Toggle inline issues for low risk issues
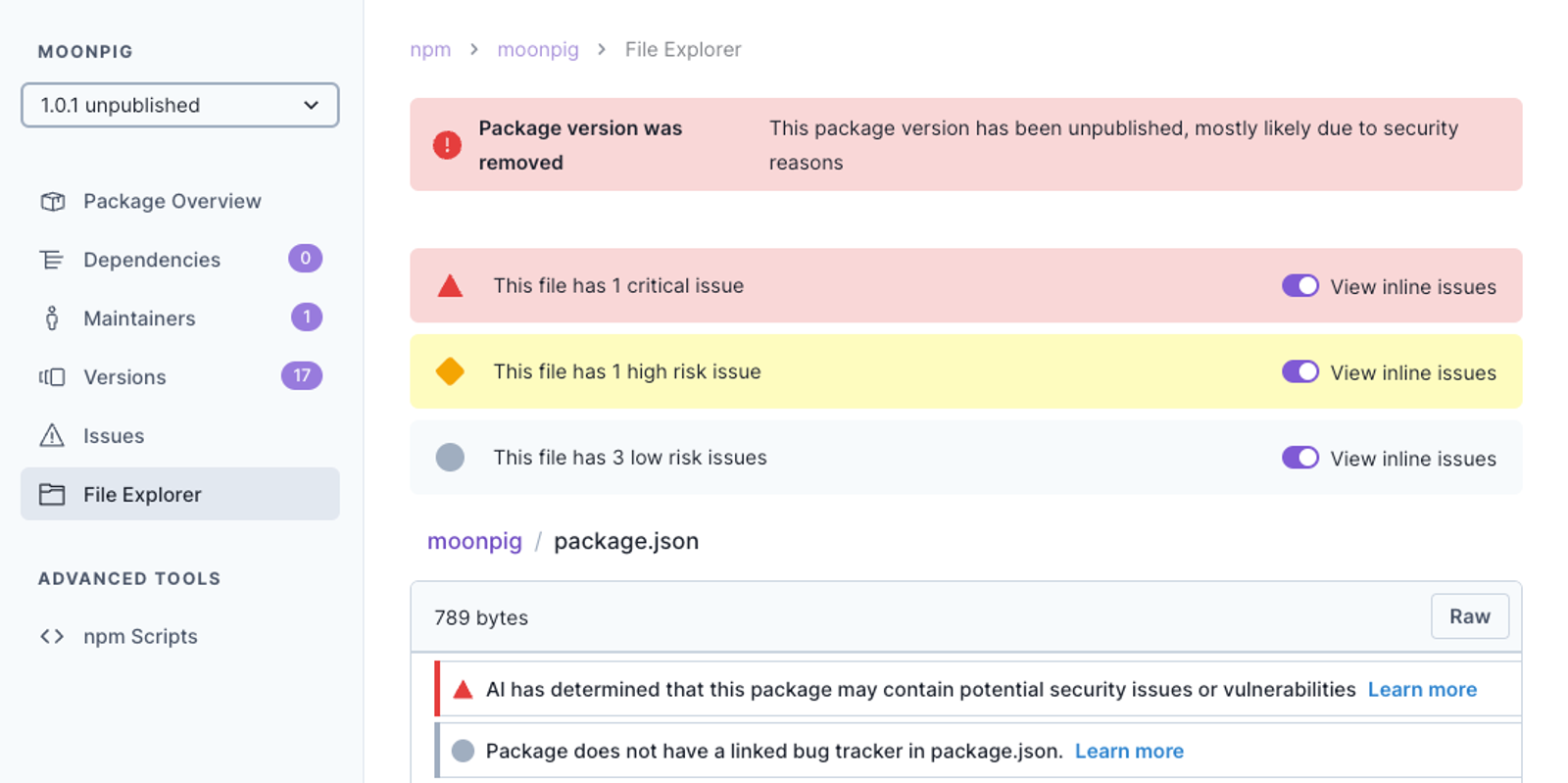The width and height of the screenshot is (1568, 783). click(1300, 458)
